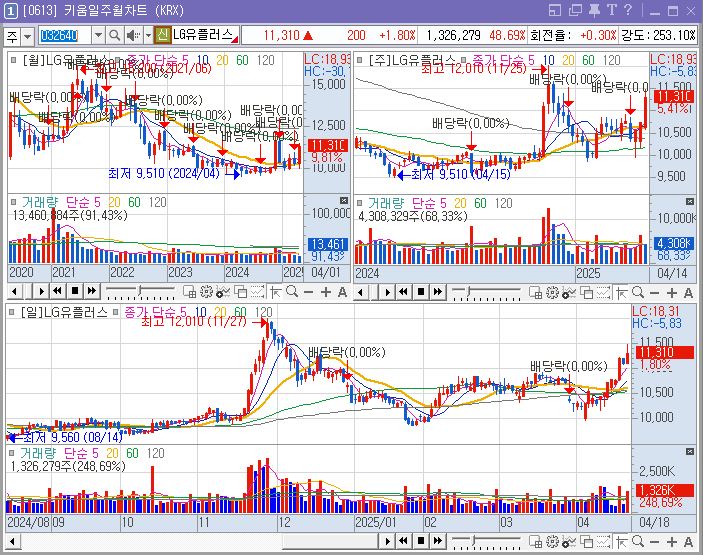Click the weekly chart zoom slider handle
The height and width of the screenshot is (555, 703).
coord(469,292)
